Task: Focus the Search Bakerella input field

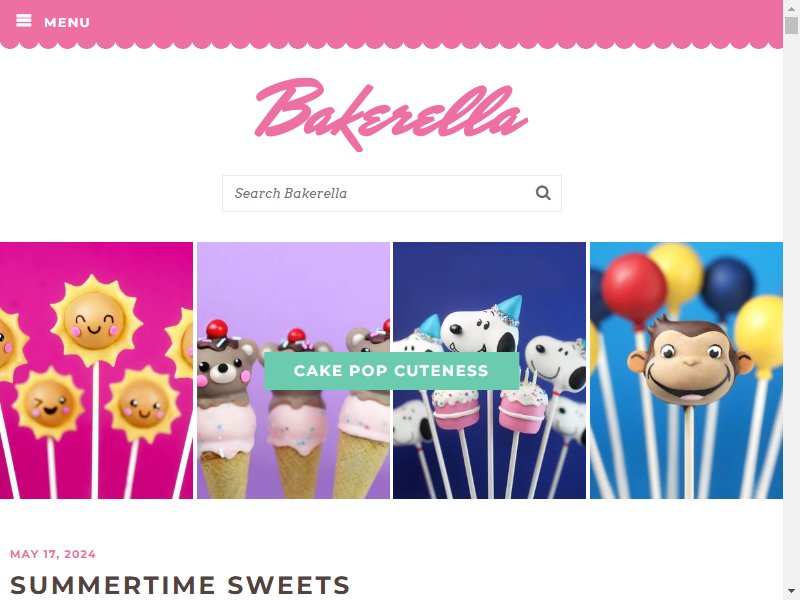Action: [x=392, y=193]
